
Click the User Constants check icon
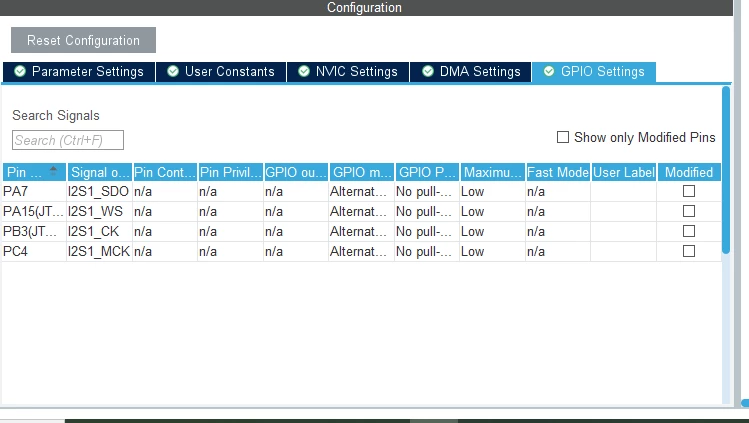pos(173,71)
